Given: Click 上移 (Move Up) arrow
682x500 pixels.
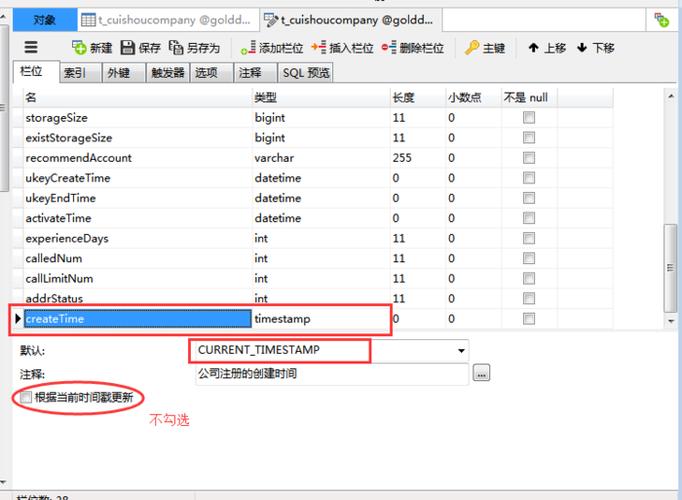Looking at the screenshot, I should 534,47.
